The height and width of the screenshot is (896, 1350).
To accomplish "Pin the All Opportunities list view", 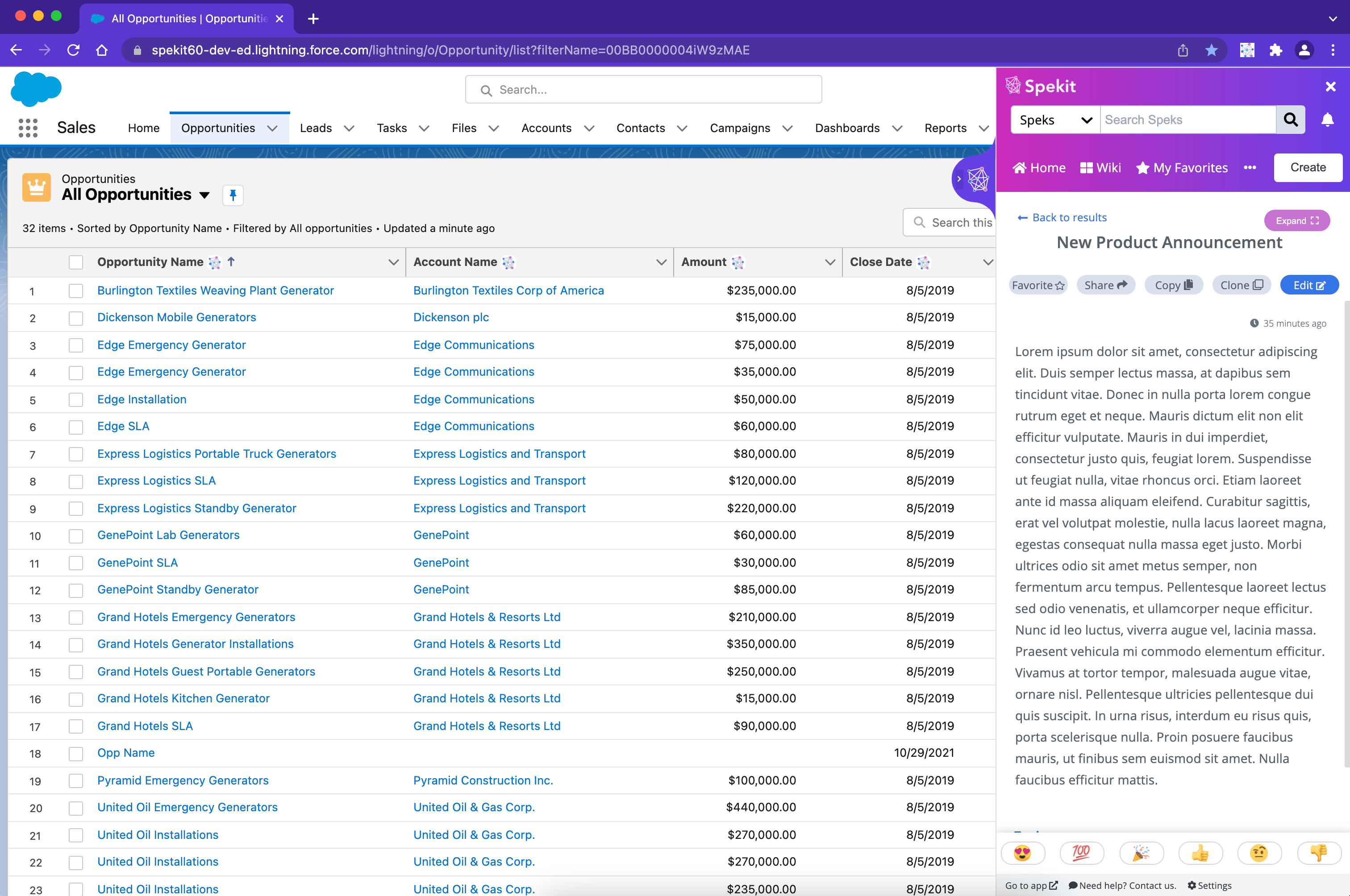I will point(233,195).
